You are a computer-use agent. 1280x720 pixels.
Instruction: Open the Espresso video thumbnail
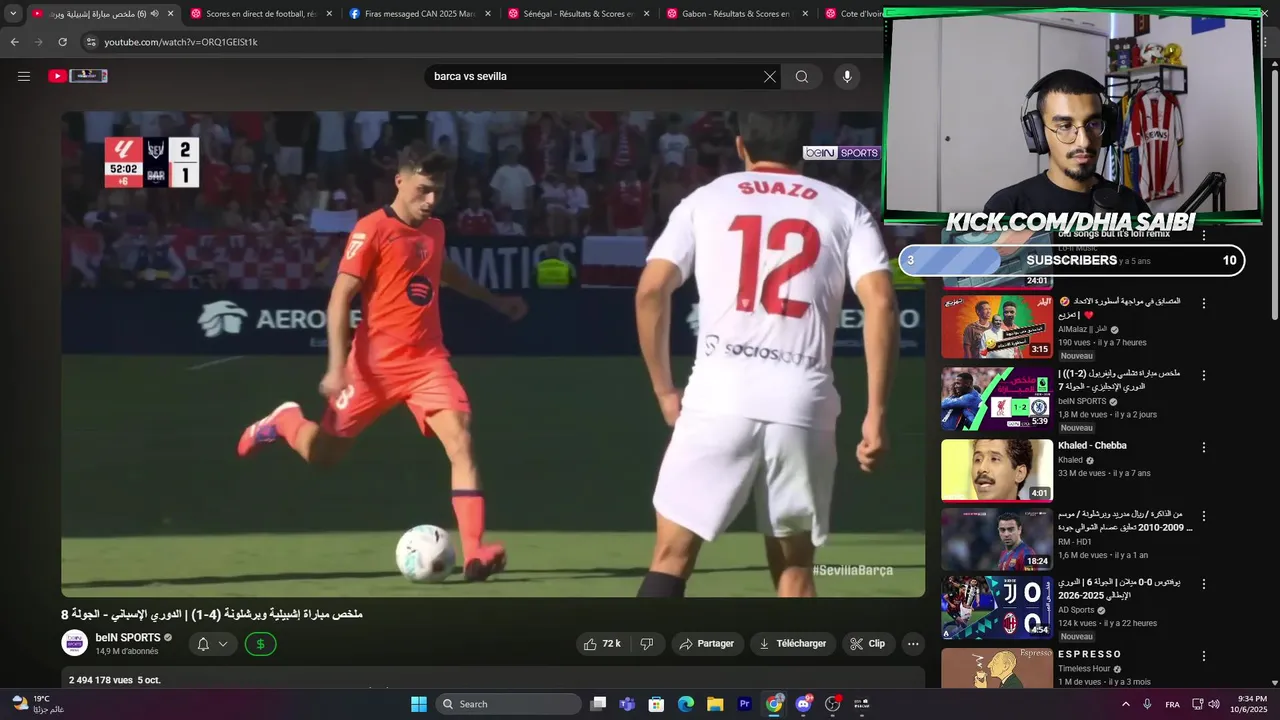tap(997, 668)
